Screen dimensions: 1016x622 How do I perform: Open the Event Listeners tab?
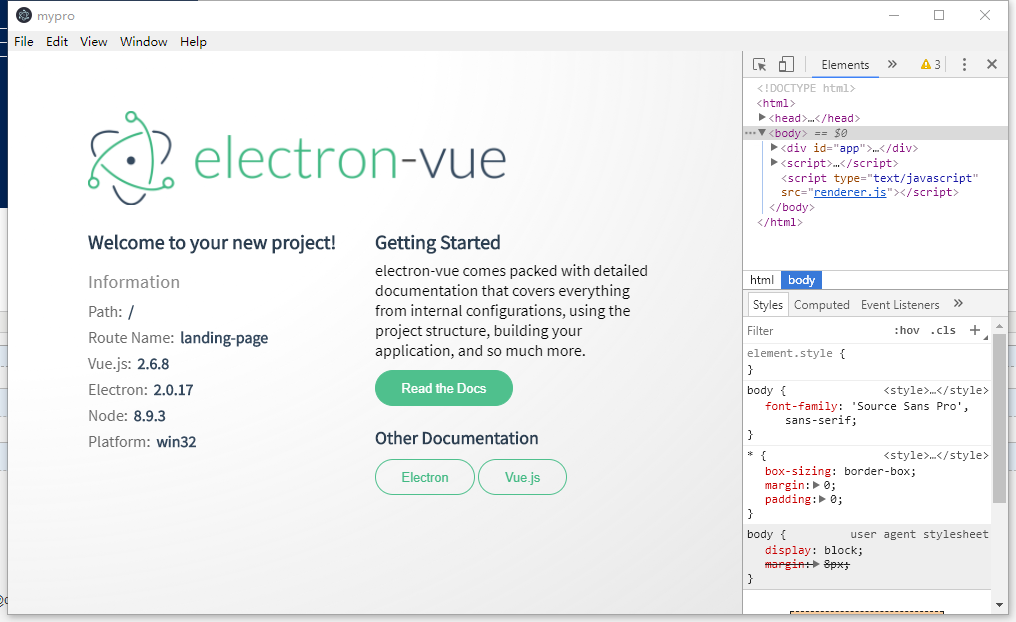click(900, 305)
